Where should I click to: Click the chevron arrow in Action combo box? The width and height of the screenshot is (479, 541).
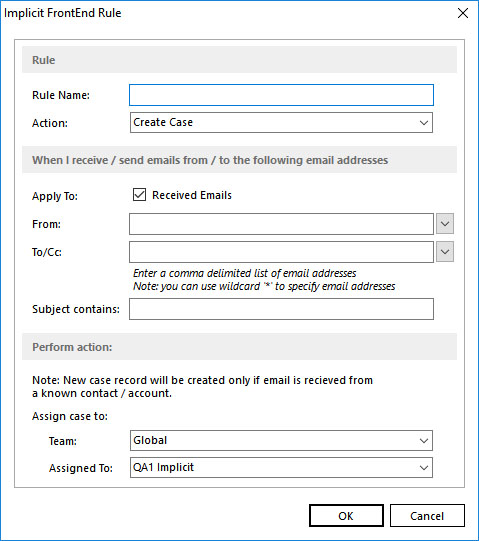tap(424, 122)
